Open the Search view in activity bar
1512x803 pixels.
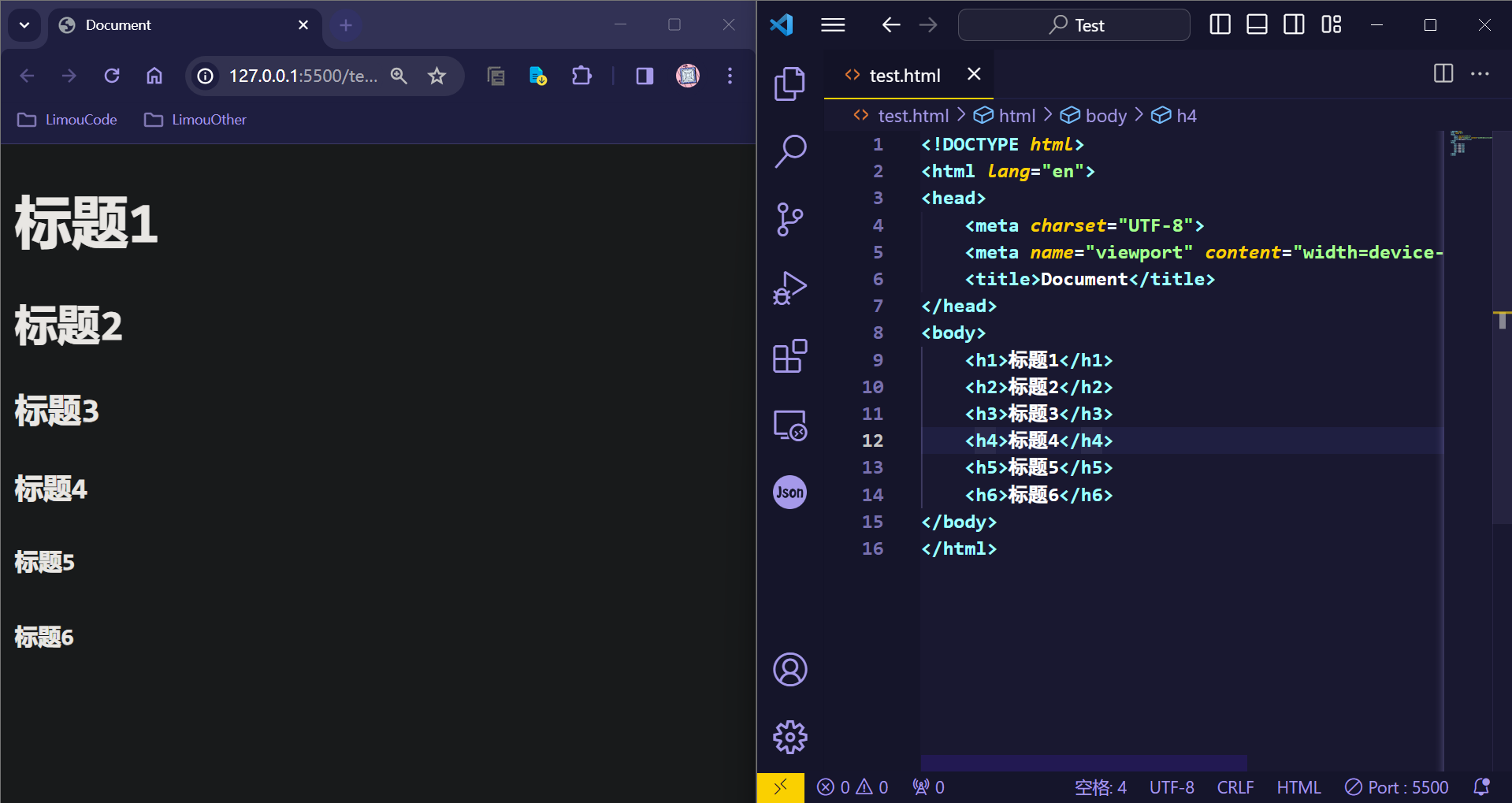pyautogui.click(x=789, y=151)
